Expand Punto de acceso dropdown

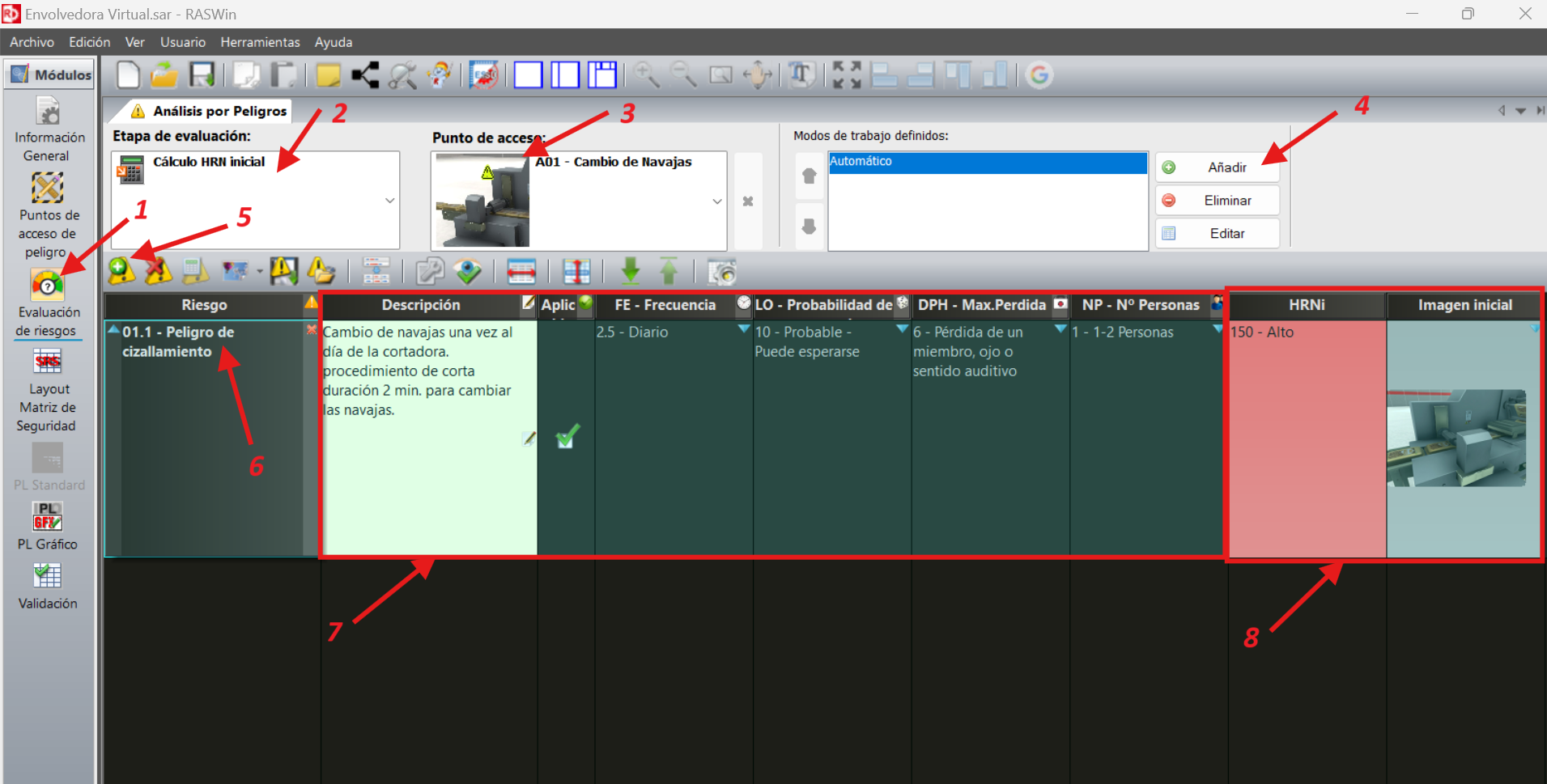click(716, 201)
